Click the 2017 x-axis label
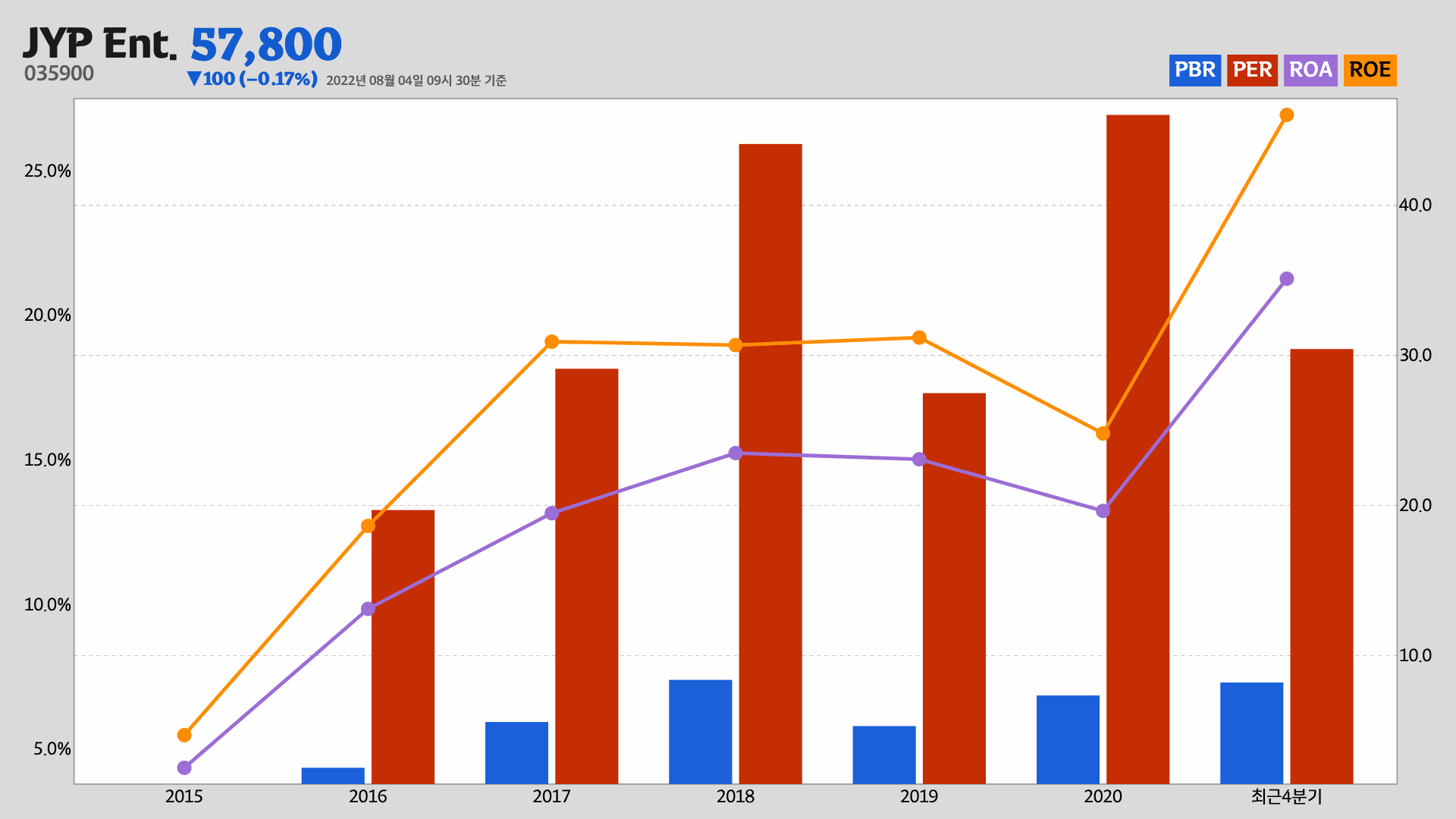The width and height of the screenshot is (1456, 819). pyautogui.click(x=552, y=797)
